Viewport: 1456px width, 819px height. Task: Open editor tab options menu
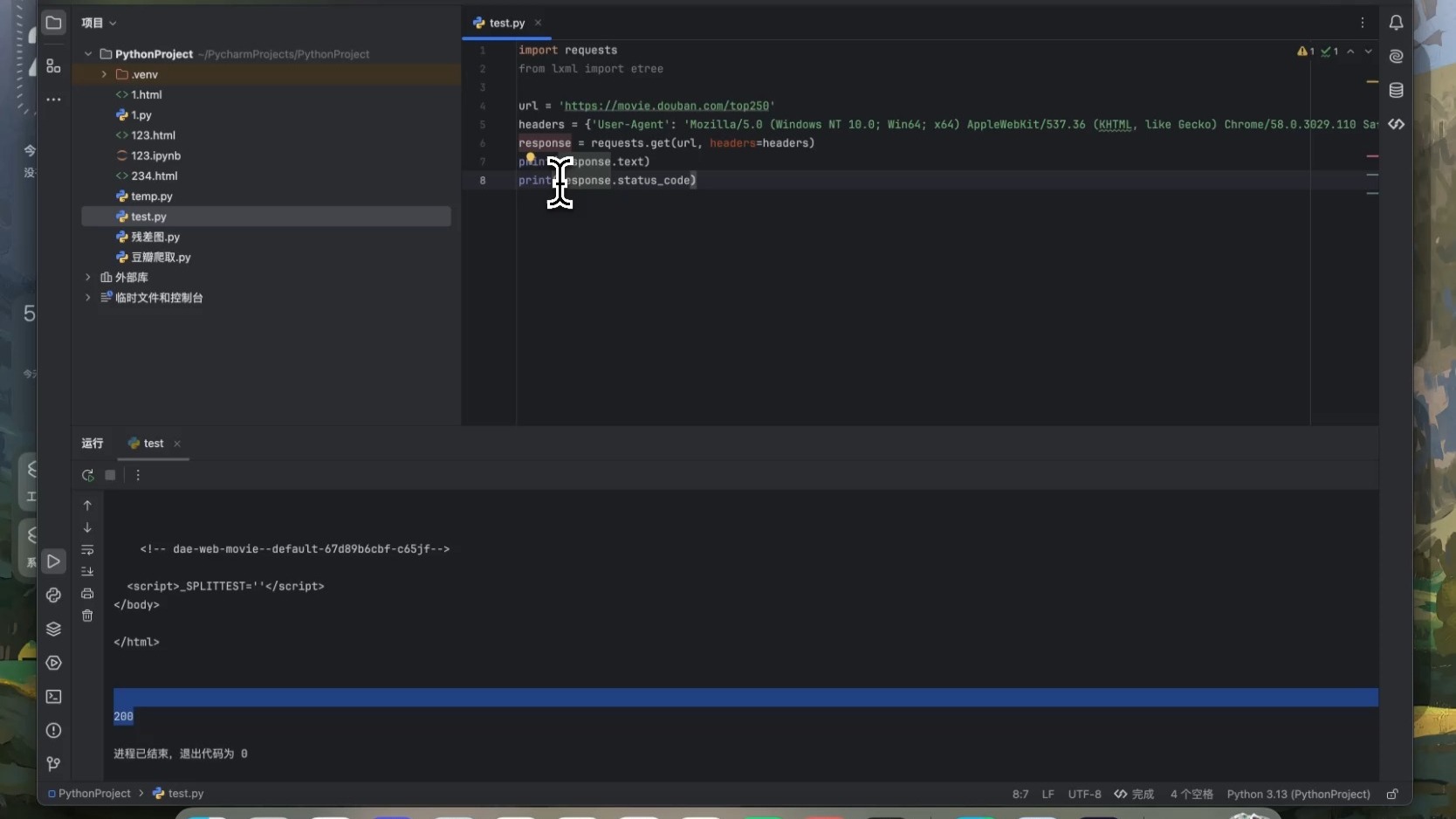[1362, 23]
